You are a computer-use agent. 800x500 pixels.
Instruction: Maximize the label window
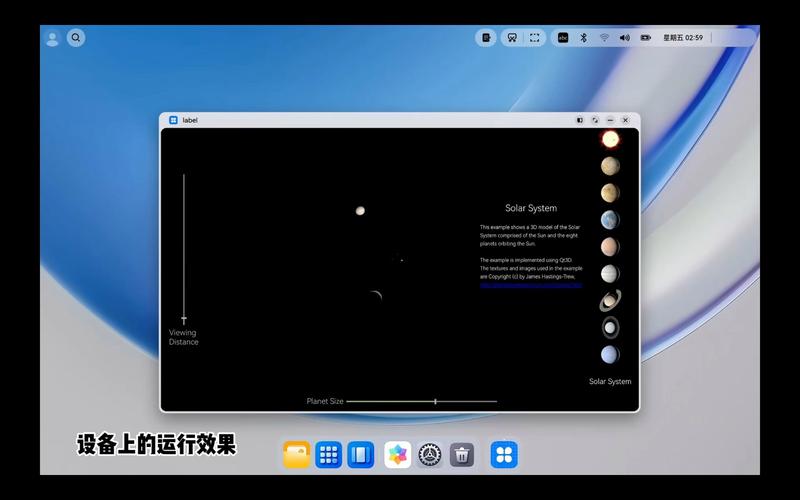pyautogui.click(x=595, y=120)
